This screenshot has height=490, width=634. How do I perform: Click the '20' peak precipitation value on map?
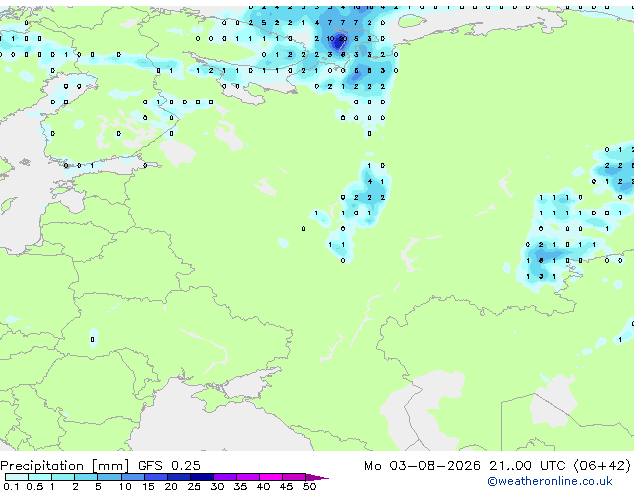click(x=342, y=39)
